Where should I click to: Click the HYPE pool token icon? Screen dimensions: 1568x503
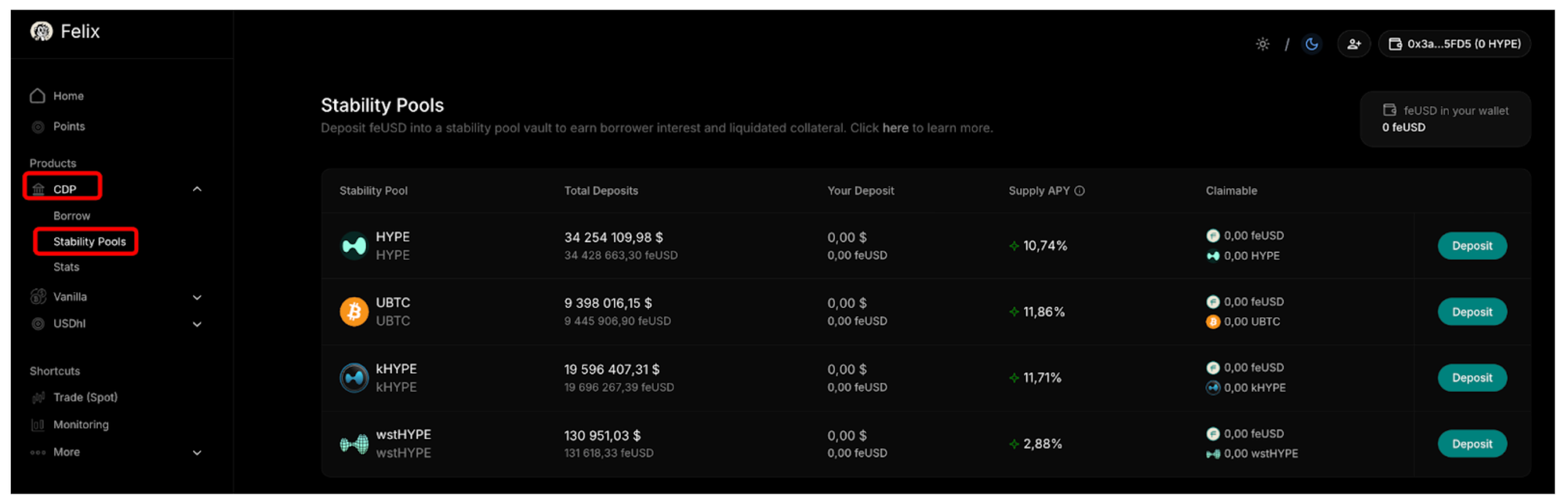click(354, 246)
